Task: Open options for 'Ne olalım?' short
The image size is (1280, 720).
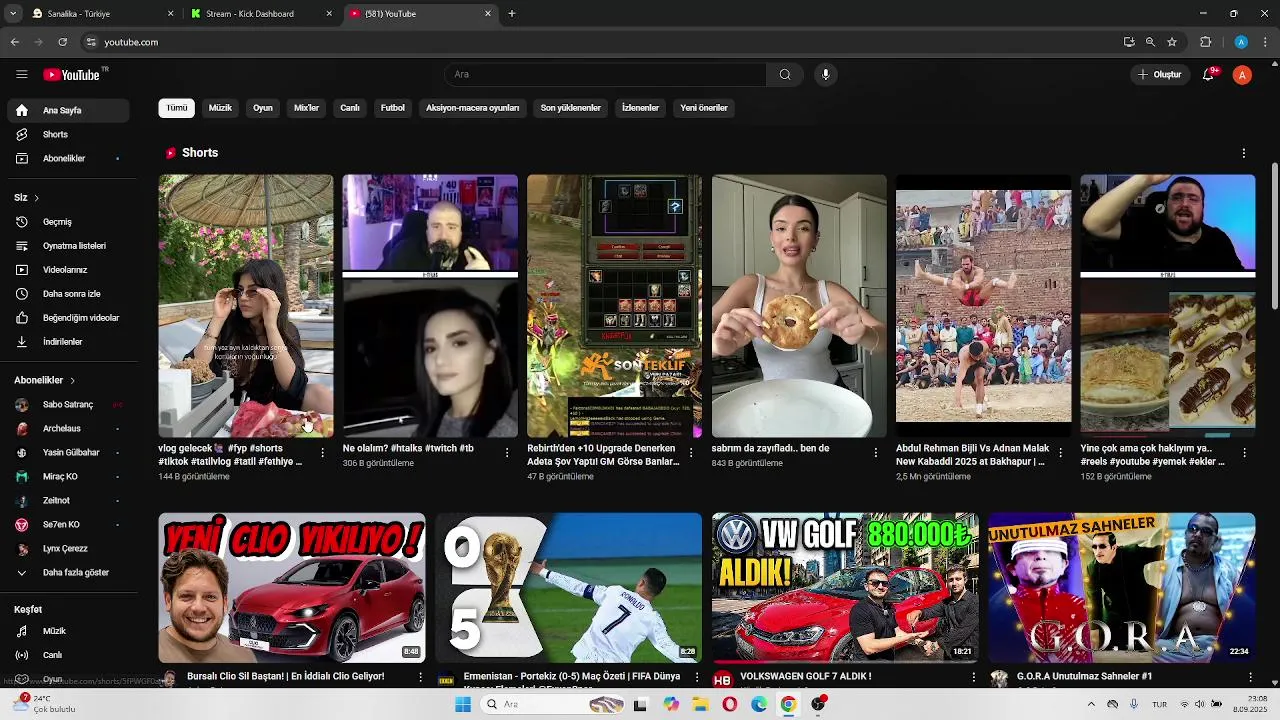Action: (x=507, y=453)
